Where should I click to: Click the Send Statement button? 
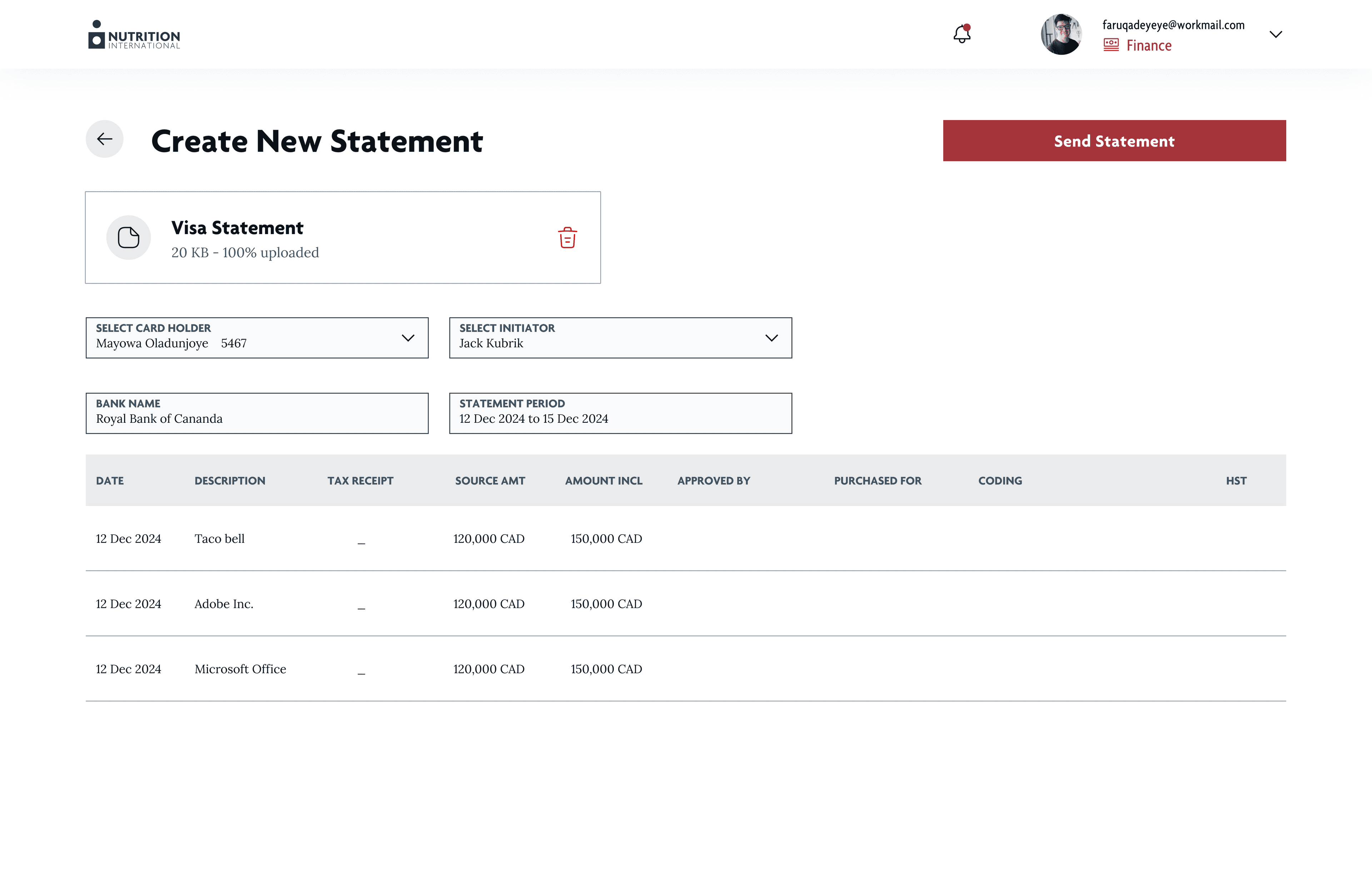coord(1114,141)
